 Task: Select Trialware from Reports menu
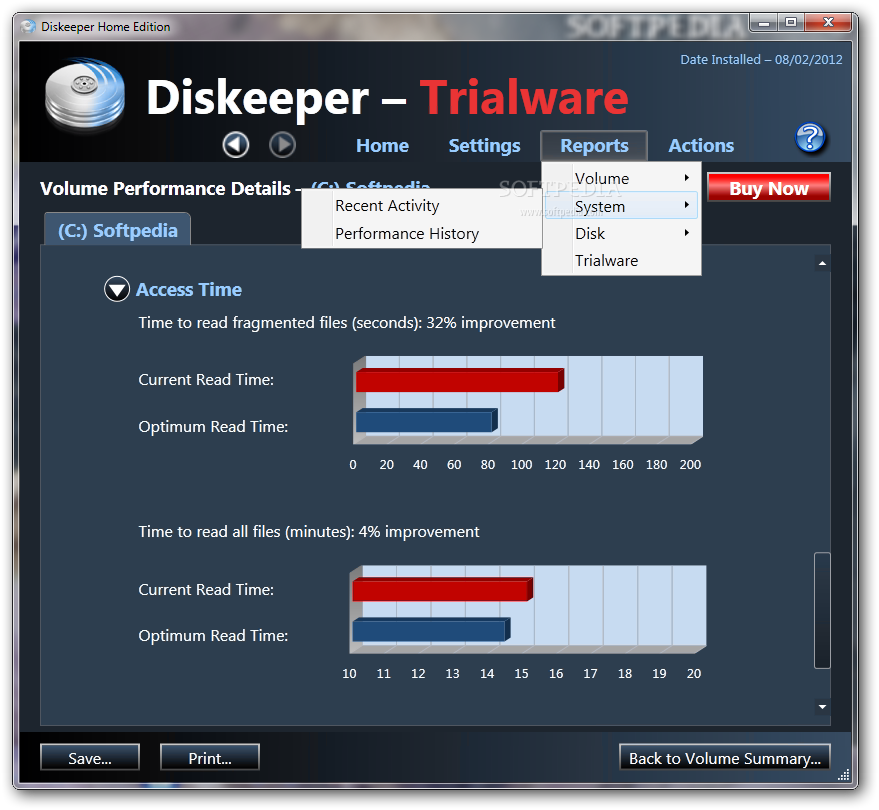(621, 261)
